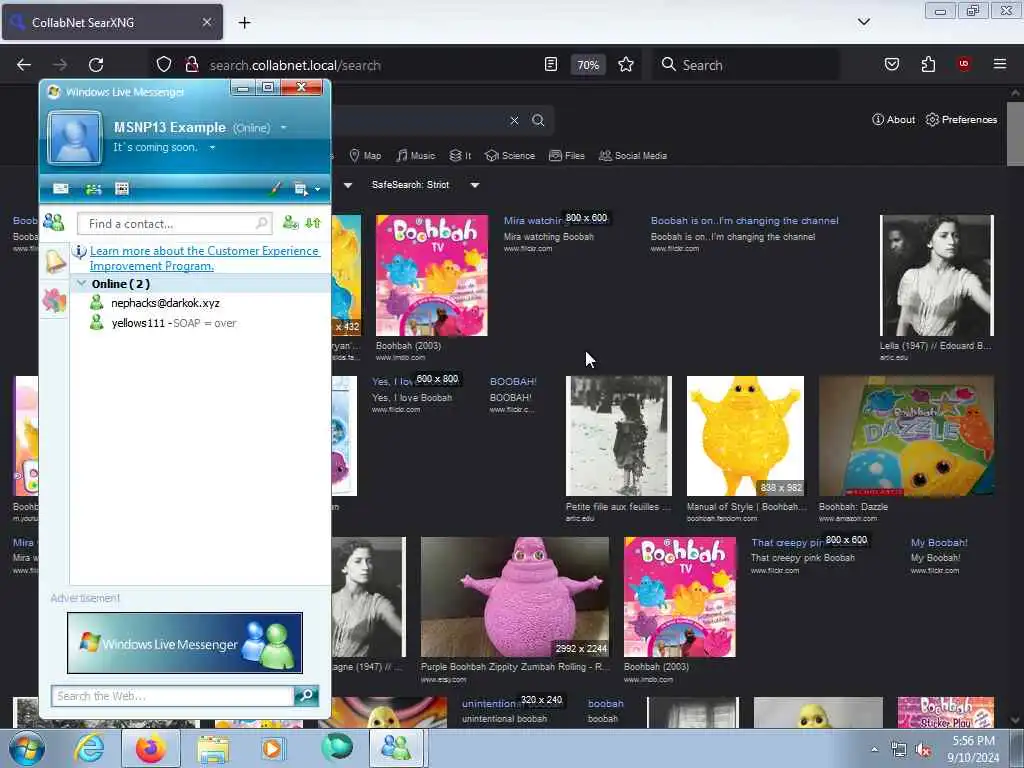Open the Firefox list all tabs chevron
The width and height of the screenshot is (1024, 768).
click(864, 22)
